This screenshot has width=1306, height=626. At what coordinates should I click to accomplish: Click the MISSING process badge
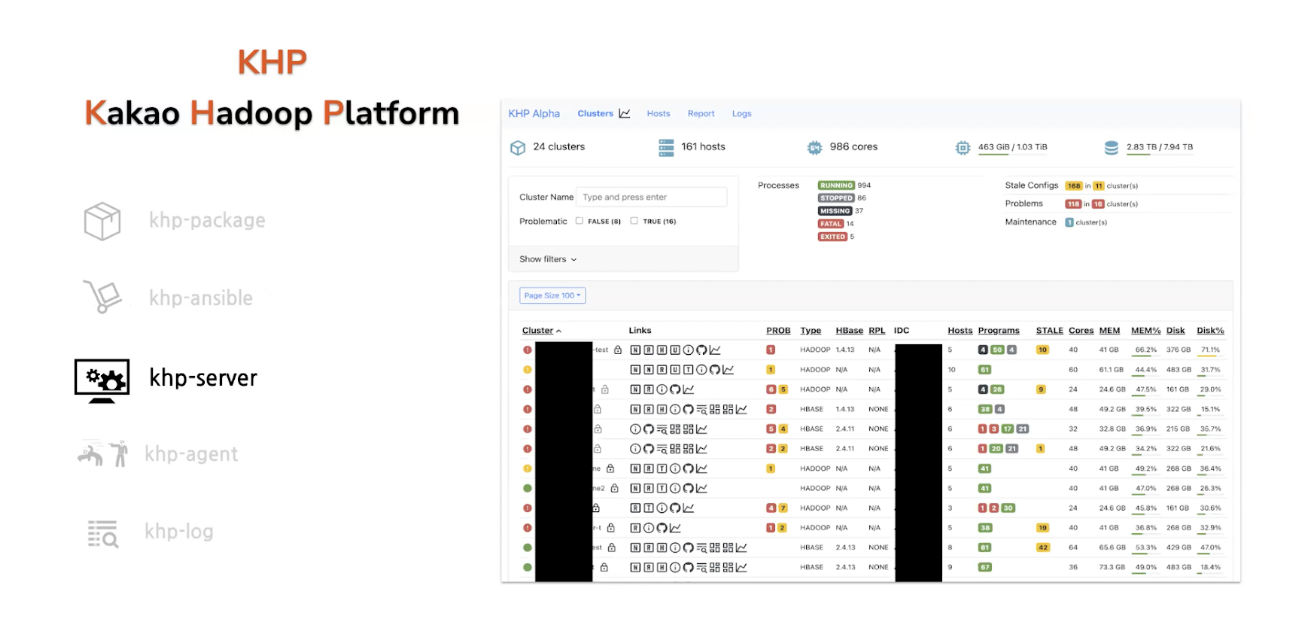pyautogui.click(x=835, y=211)
